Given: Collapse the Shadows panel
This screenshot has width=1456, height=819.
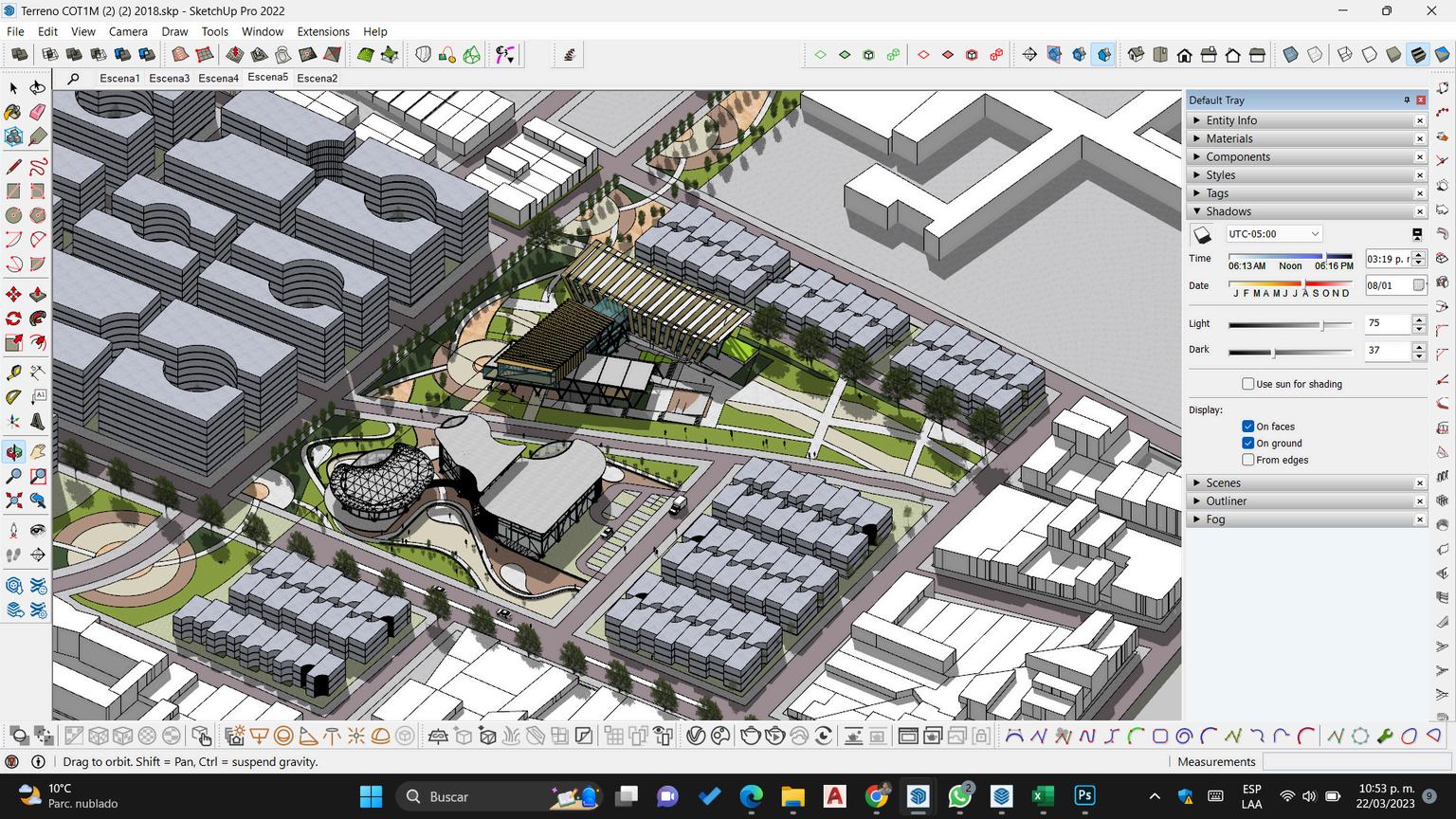Looking at the screenshot, I should pos(1228,211).
